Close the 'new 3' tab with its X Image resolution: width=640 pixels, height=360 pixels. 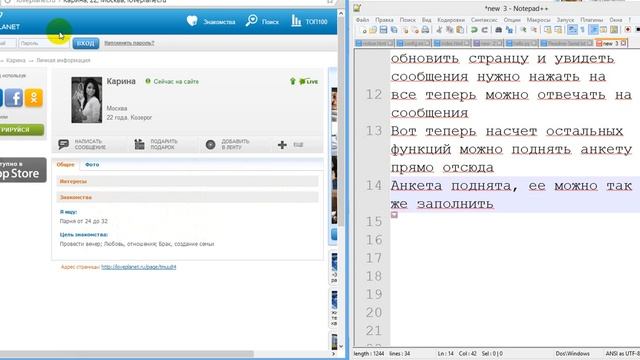[x=623, y=43]
